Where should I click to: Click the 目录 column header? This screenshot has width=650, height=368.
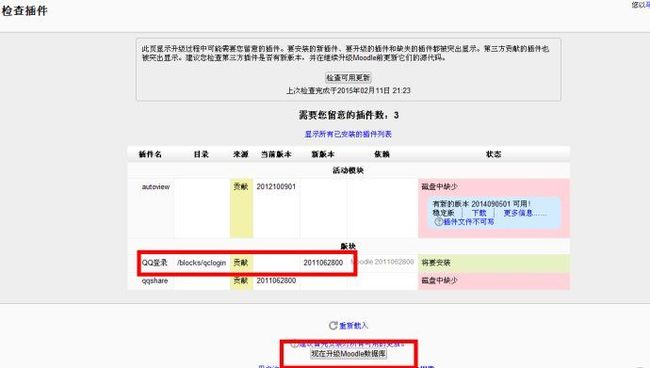coord(201,154)
